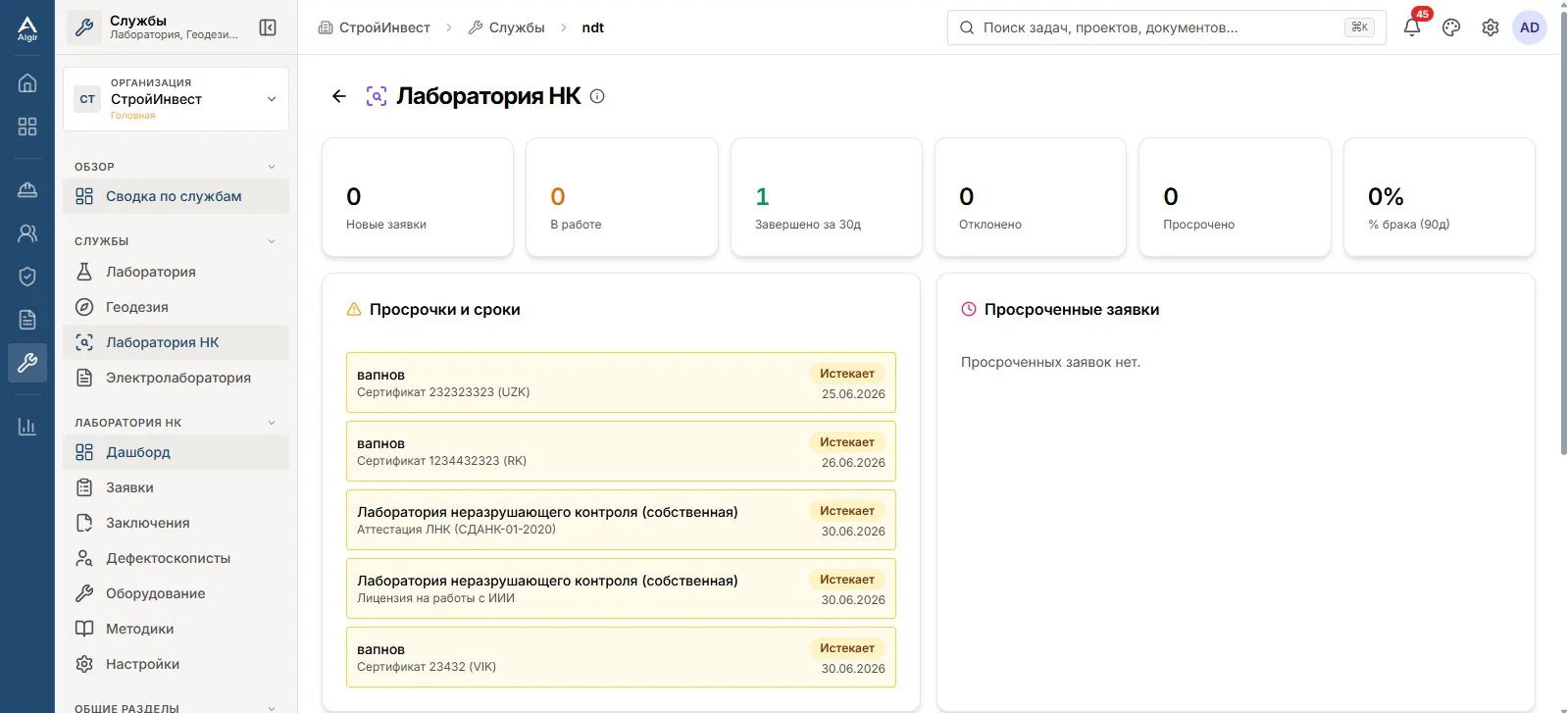This screenshot has height=713, width=1568.
Task: Click the Просрочки и сроки heading
Action: tap(444, 309)
